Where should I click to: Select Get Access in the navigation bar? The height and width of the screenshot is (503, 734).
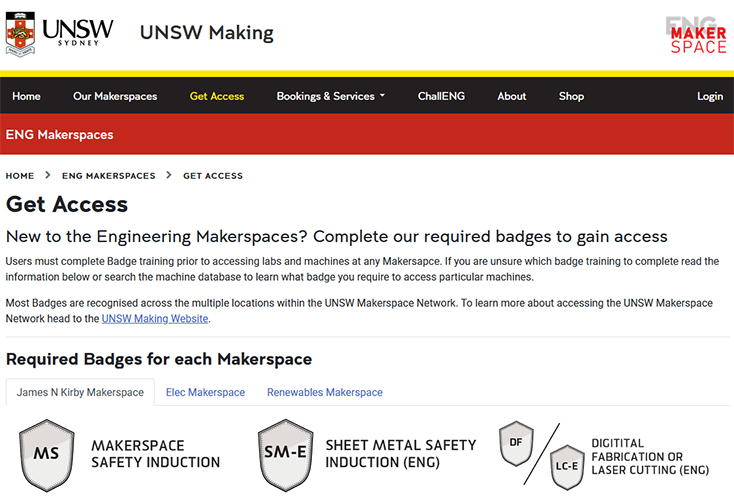tap(217, 96)
